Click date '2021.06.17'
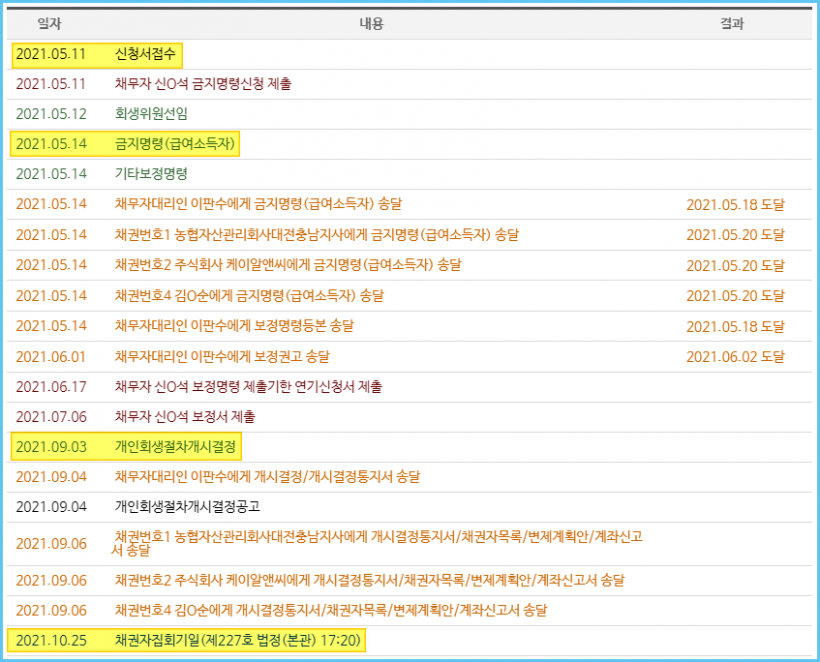 point(51,386)
